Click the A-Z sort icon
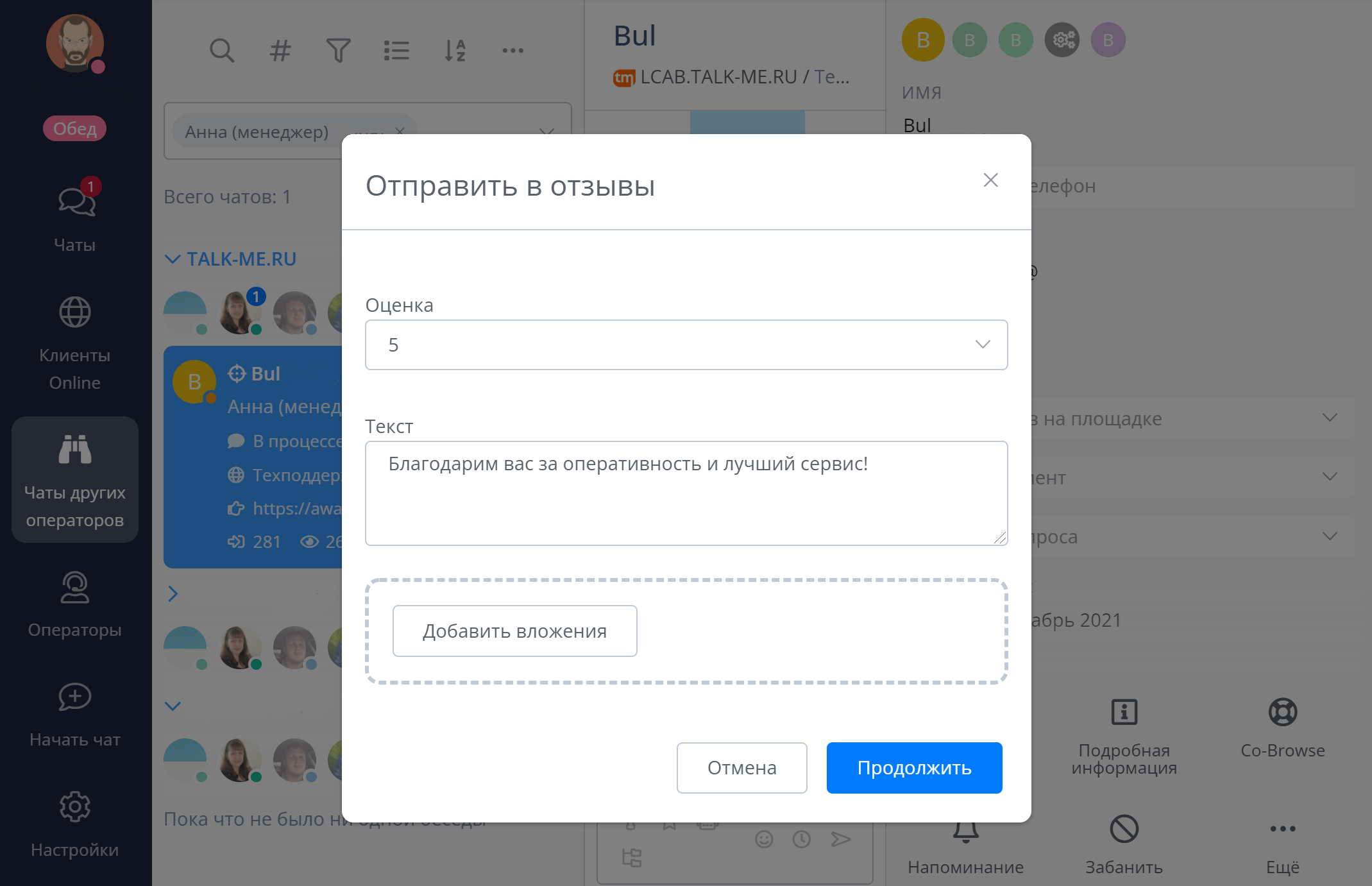 tap(455, 50)
